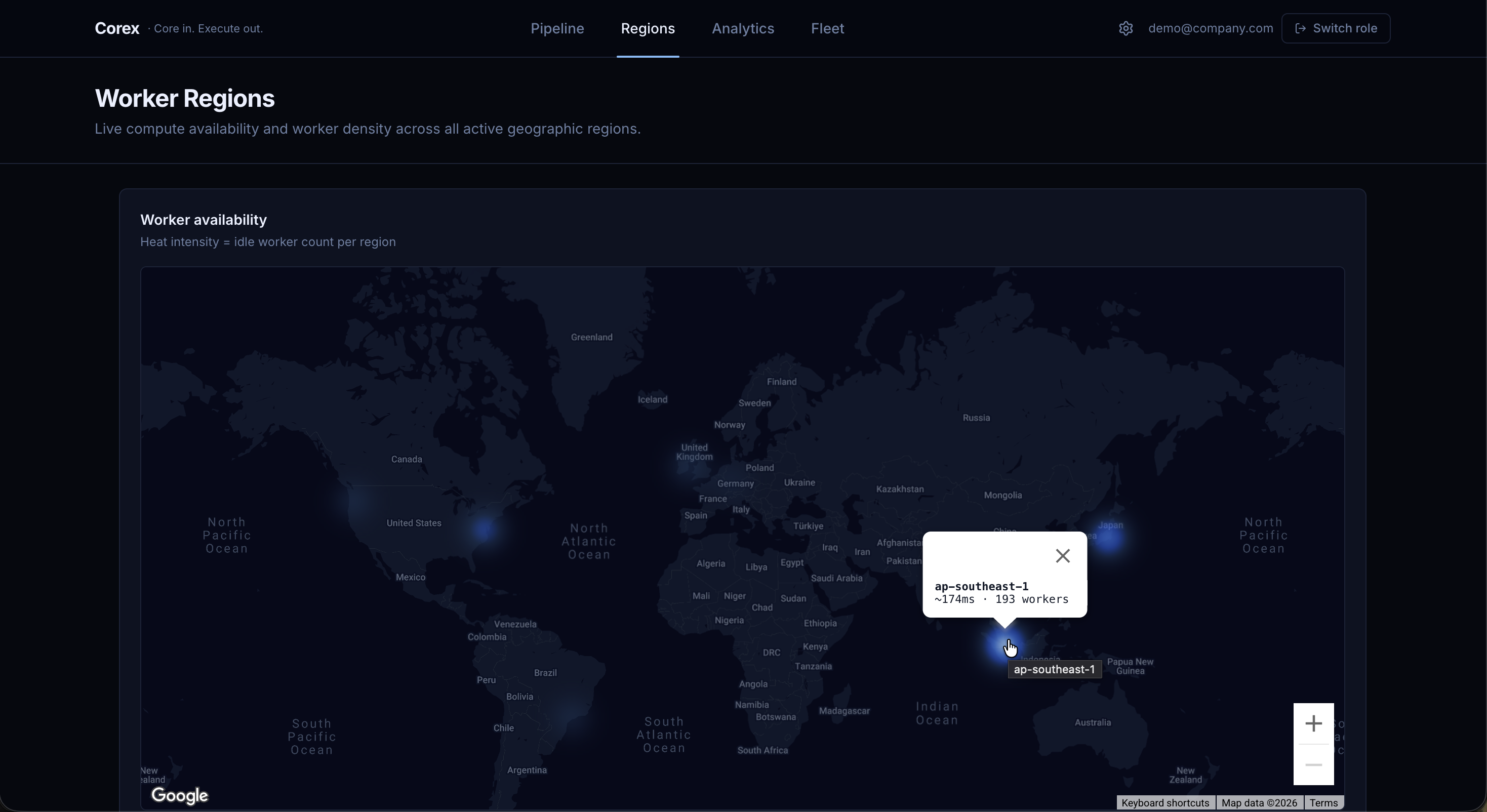This screenshot has width=1487, height=812.
Task: Click the Japan region heat spot
Action: [1108, 539]
